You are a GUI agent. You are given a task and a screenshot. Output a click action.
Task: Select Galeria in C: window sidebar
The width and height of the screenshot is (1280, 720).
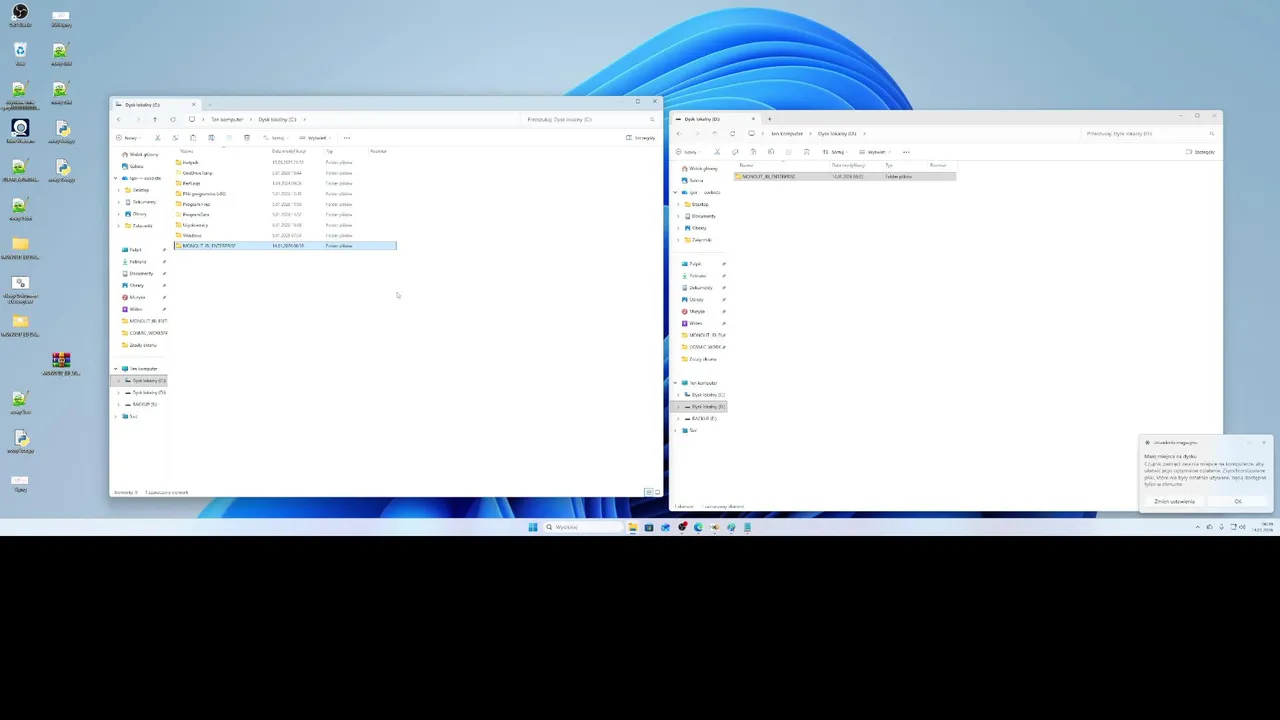[x=136, y=166]
